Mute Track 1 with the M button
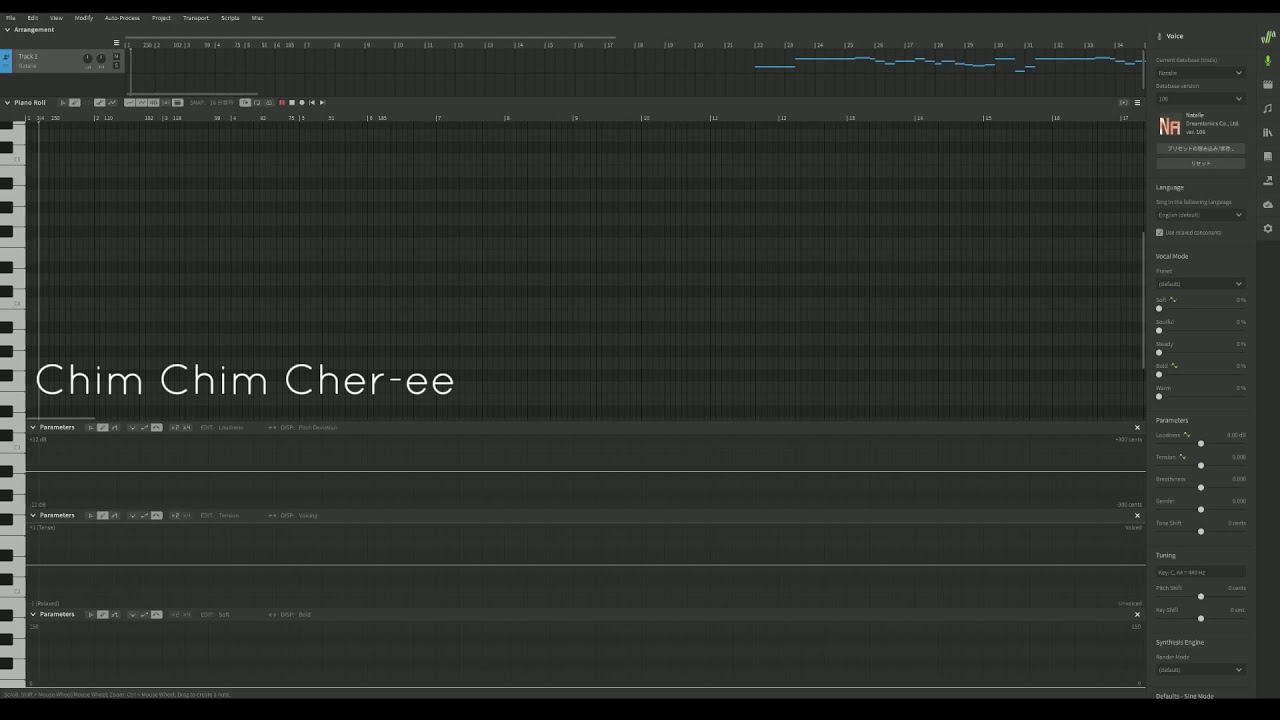This screenshot has height=720, width=1280. [116, 57]
